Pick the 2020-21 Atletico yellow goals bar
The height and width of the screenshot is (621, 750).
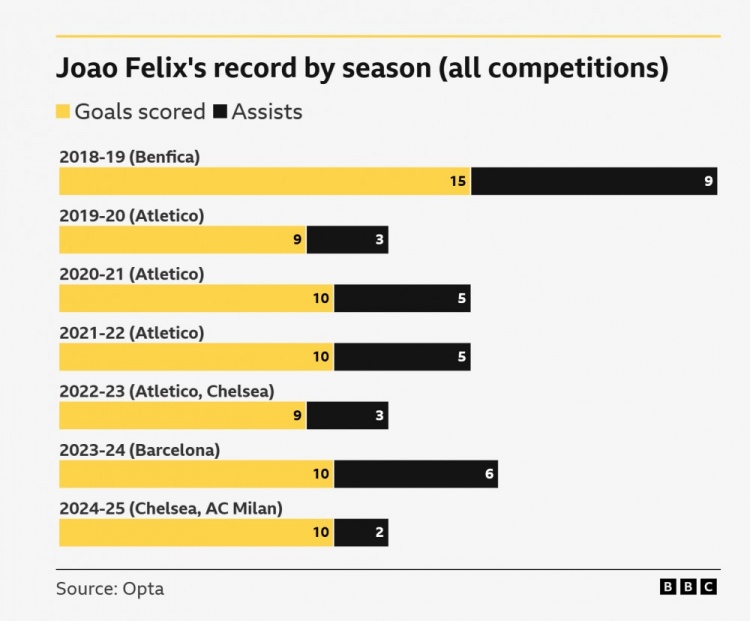pyautogui.click(x=196, y=298)
